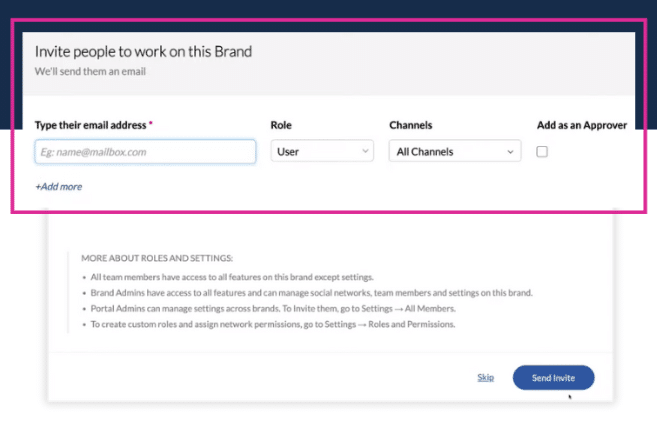The image size is (658, 447).
Task: Click the bullet about Brand Admins access
Action: [311, 293]
